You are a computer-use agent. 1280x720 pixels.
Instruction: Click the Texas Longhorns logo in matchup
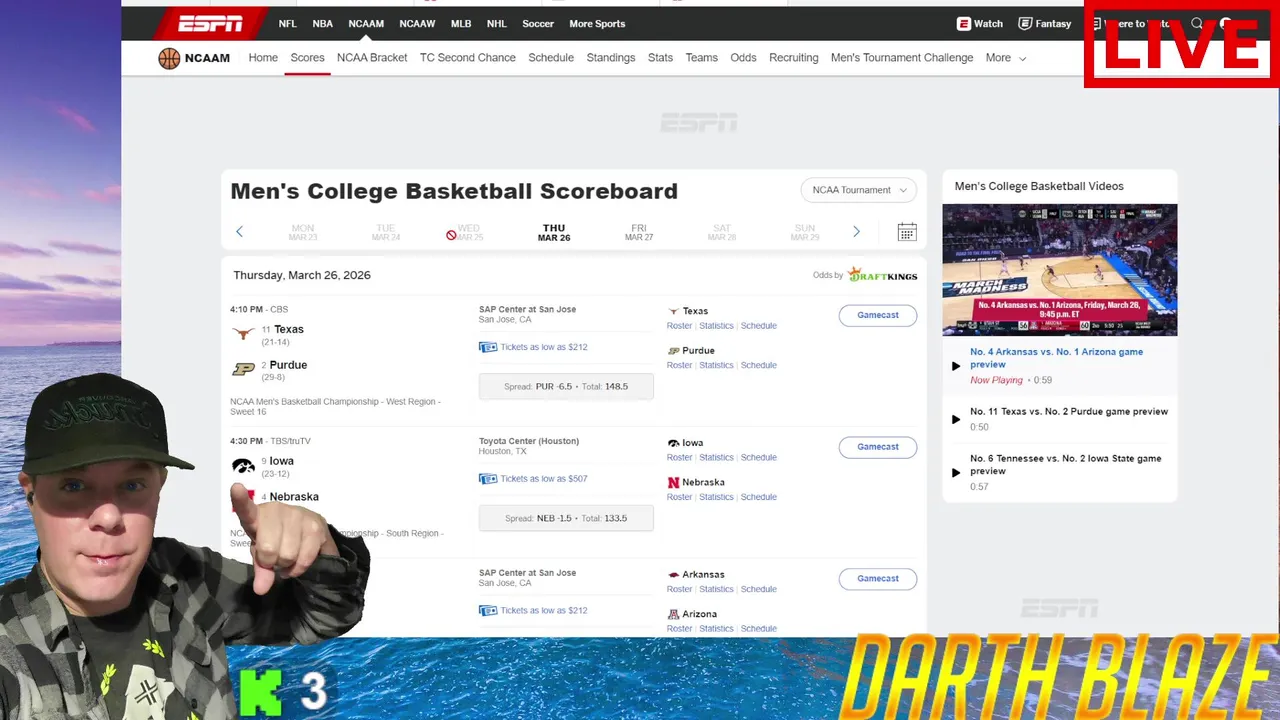point(243,333)
